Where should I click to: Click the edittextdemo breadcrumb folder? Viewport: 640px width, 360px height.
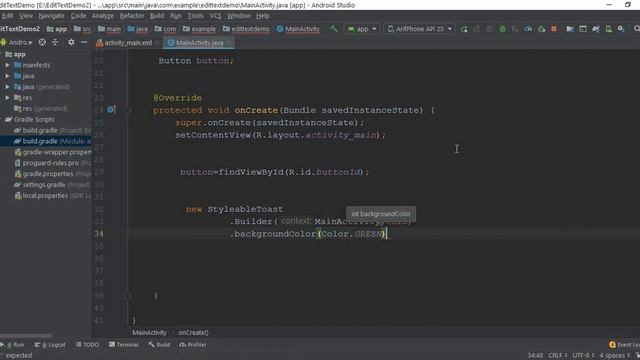coord(246,29)
